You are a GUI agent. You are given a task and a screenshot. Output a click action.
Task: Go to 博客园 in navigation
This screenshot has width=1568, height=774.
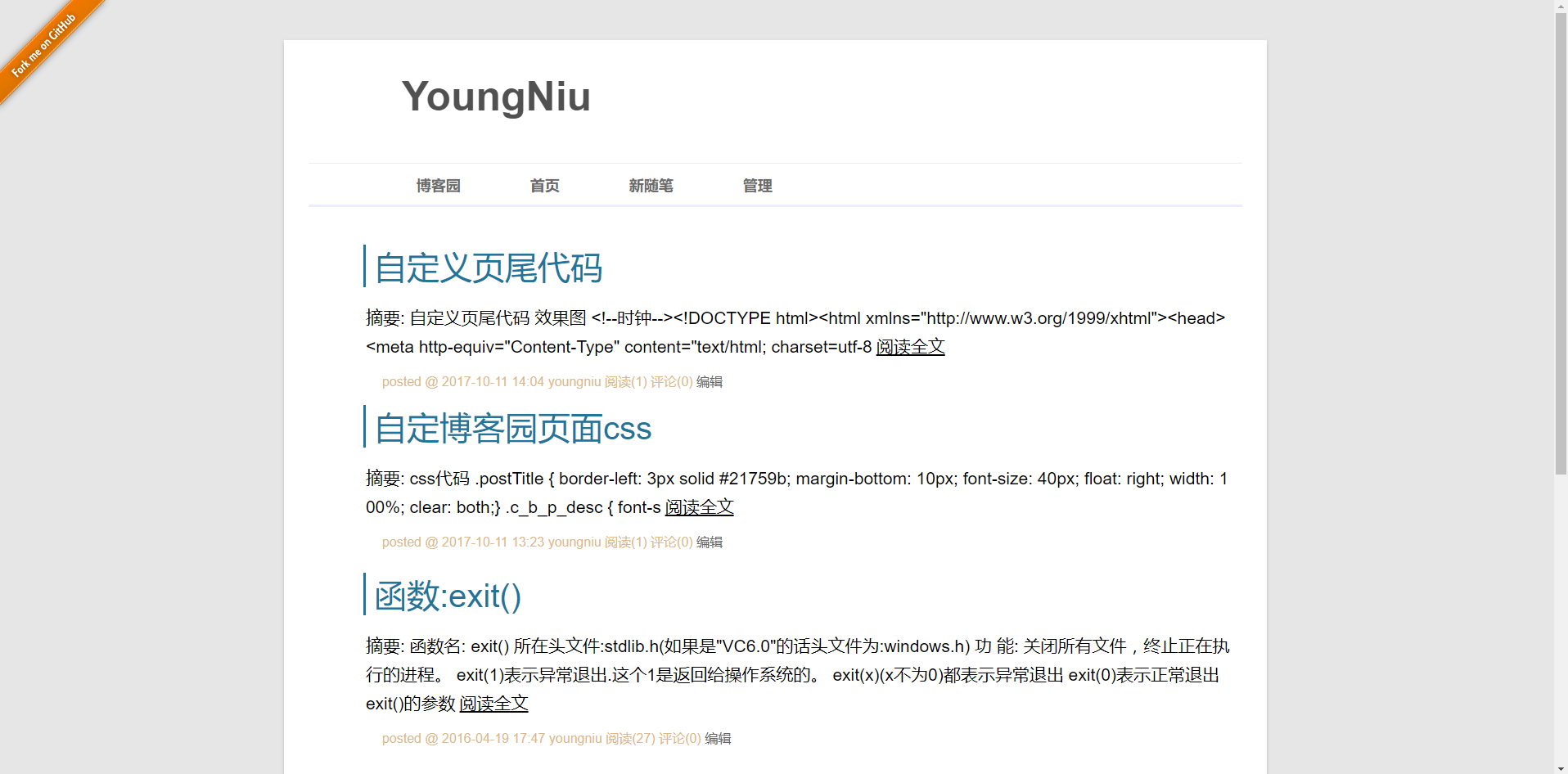(439, 186)
